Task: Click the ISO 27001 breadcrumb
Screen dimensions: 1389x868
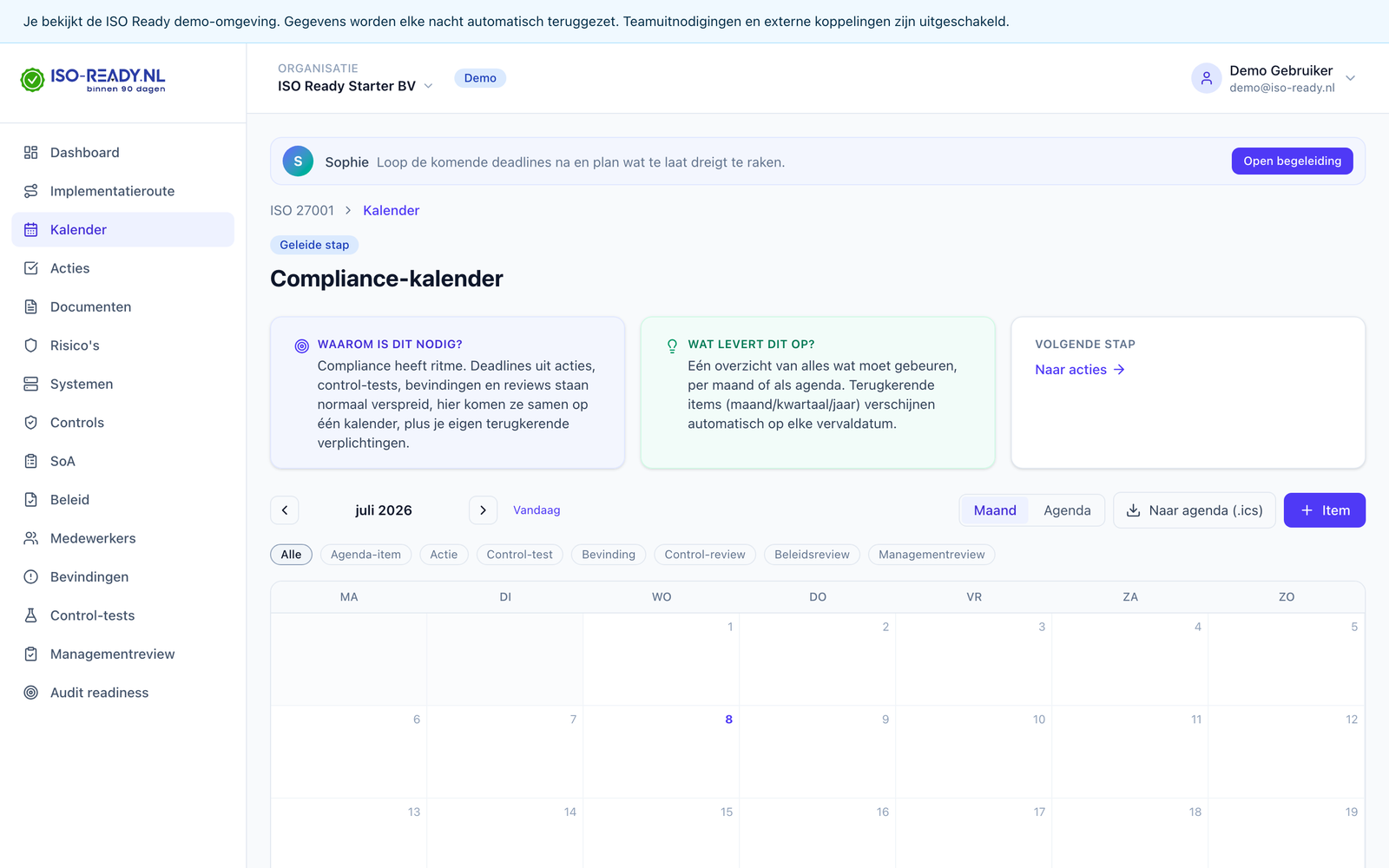Action: (x=302, y=210)
